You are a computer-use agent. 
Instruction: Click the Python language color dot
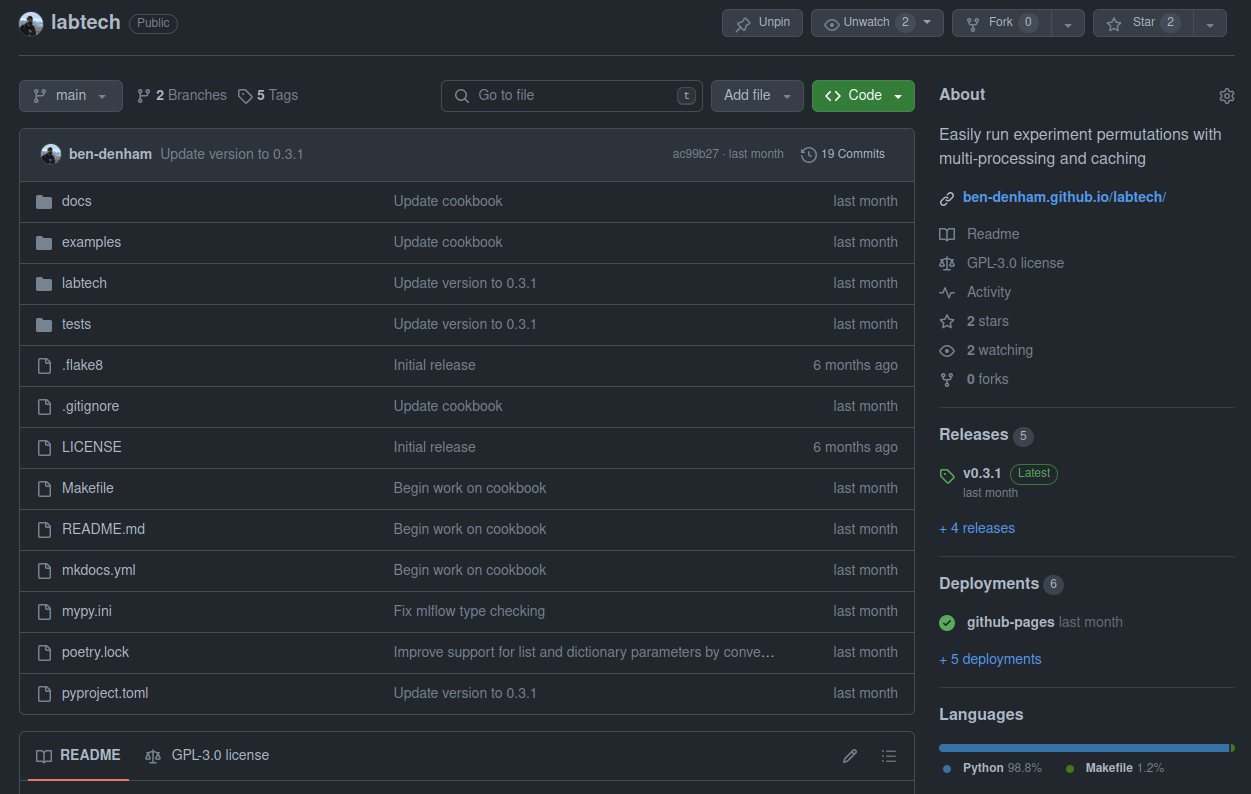tap(947, 769)
